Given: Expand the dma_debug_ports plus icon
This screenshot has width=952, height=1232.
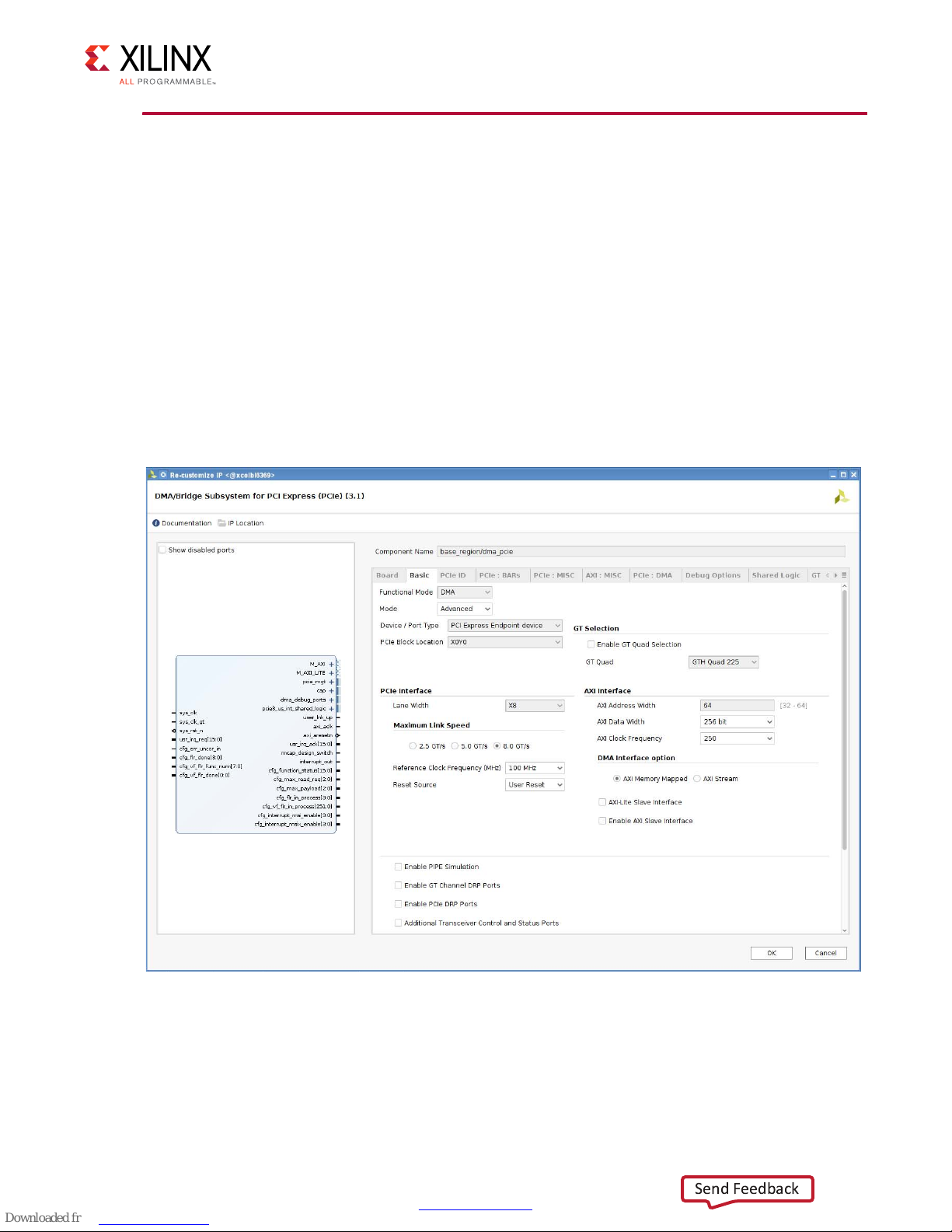Looking at the screenshot, I should [331, 700].
